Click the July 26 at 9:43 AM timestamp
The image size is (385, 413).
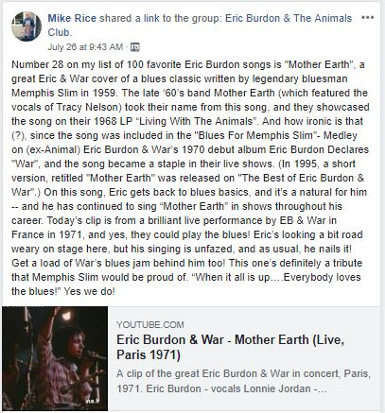[85, 47]
